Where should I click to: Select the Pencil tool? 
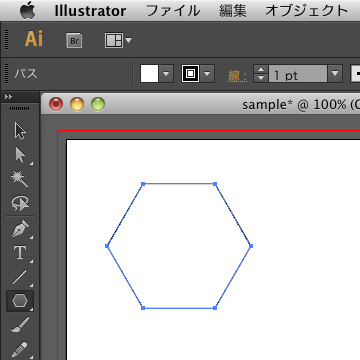pyautogui.click(x=20, y=349)
